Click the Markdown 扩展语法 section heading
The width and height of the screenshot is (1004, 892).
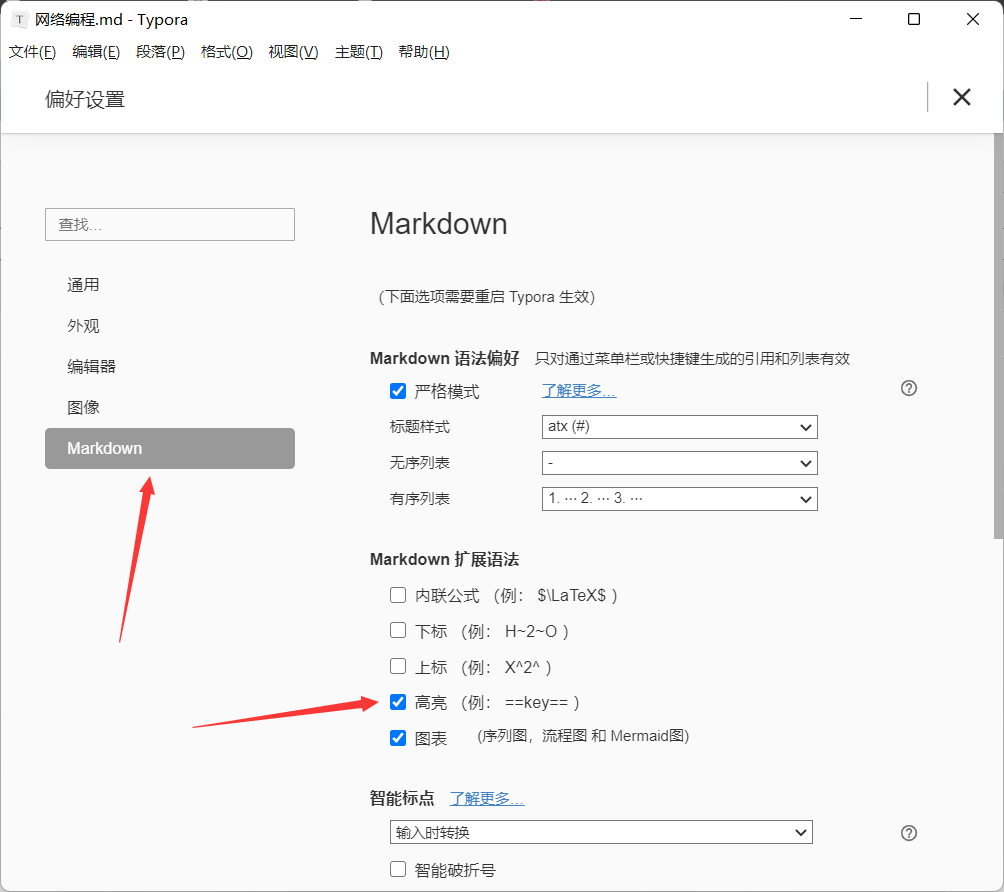click(x=444, y=559)
